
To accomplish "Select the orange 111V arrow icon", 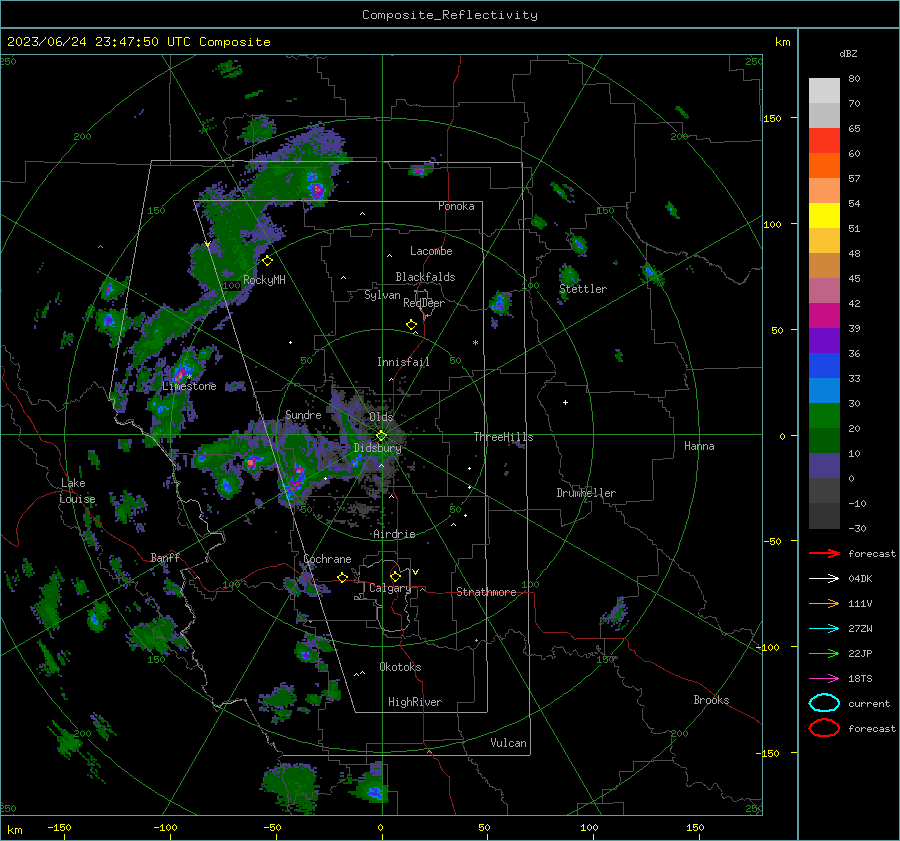I will click(824, 603).
